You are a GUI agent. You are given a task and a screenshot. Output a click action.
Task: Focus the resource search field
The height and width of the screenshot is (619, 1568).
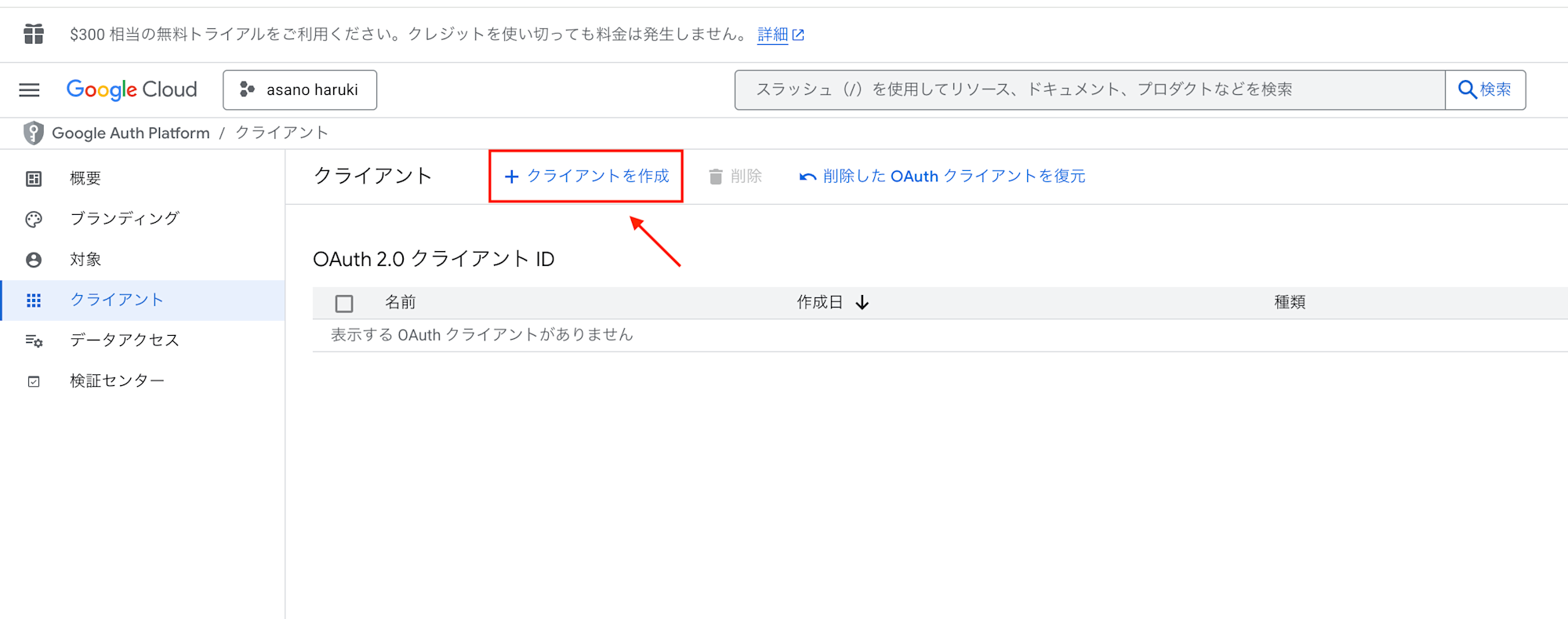pos(1090,90)
